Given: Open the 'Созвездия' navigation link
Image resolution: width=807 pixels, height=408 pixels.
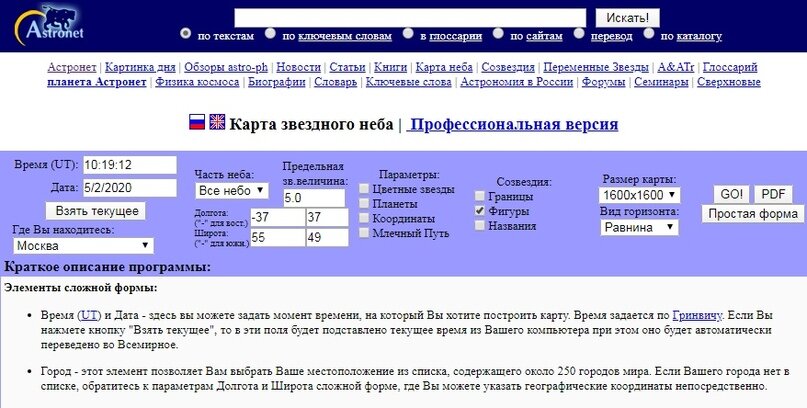Looking at the screenshot, I should coord(508,67).
